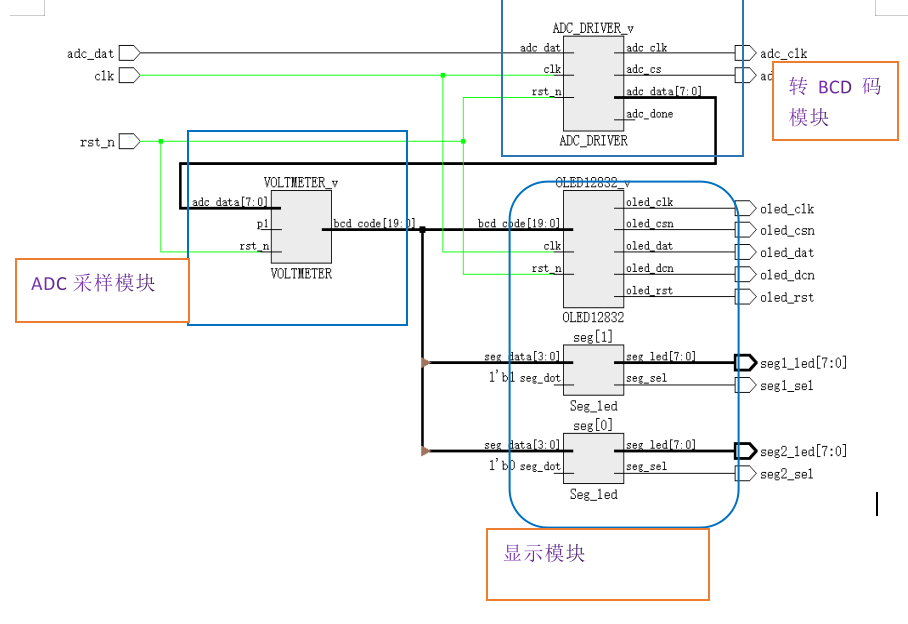Click the clk input pin symbol
The image size is (908, 624).
click(129, 75)
